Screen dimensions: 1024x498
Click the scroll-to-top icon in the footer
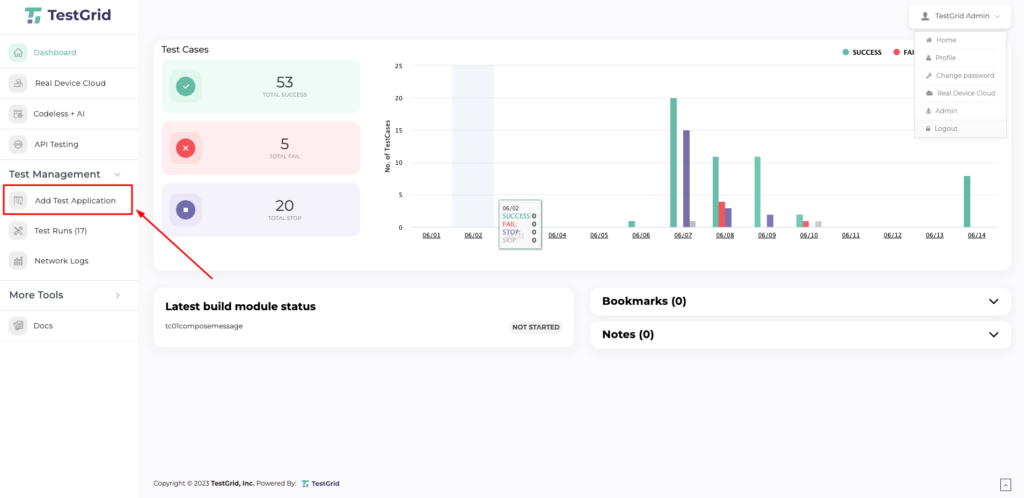point(1005,484)
